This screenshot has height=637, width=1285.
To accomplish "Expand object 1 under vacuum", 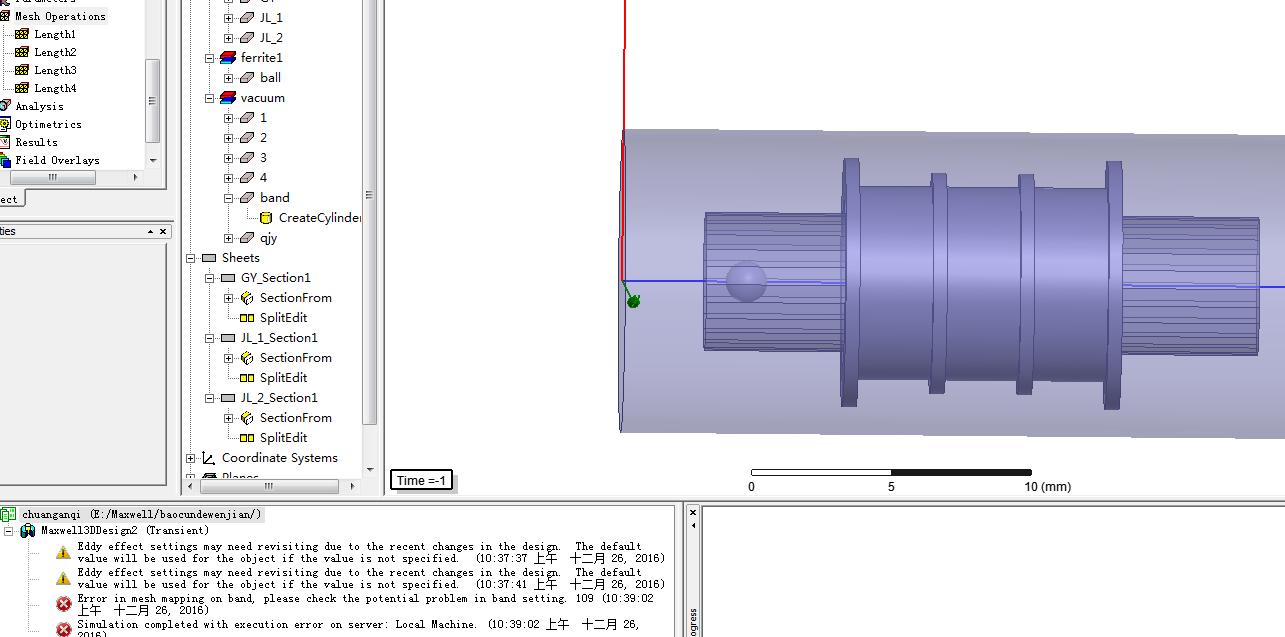I will click(229, 118).
